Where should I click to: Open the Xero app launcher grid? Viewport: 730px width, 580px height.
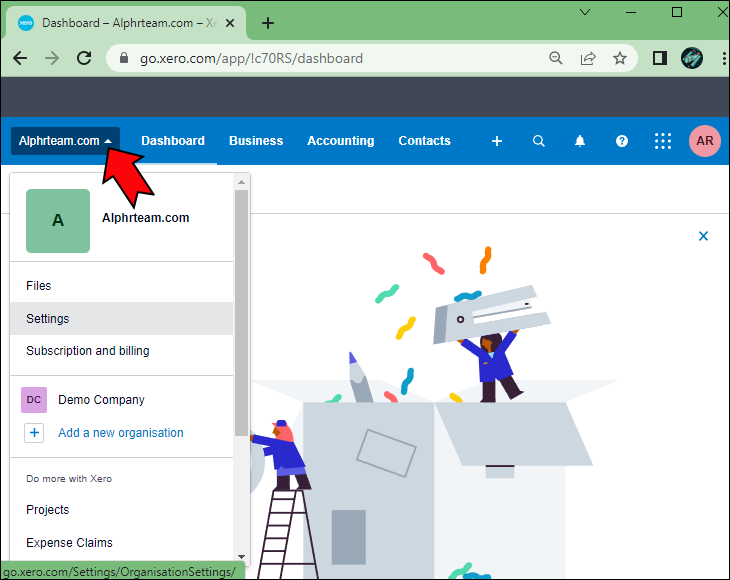coord(663,141)
